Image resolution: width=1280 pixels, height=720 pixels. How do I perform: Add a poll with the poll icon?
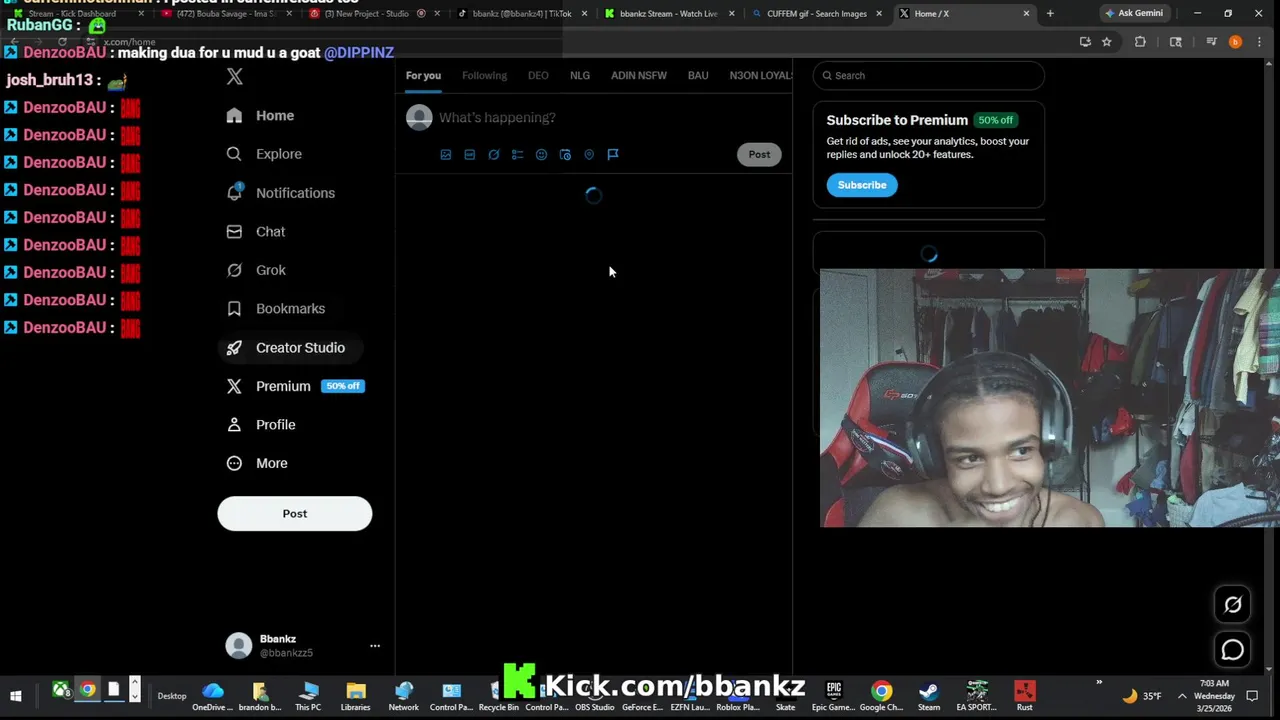coord(517,154)
